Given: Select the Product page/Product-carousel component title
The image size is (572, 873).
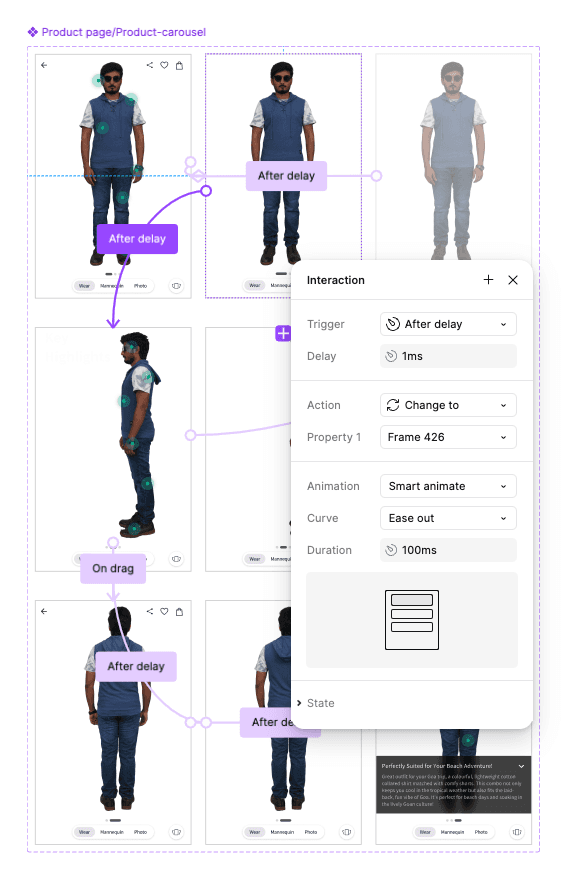Looking at the screenshot, I should tap(124, 32).
